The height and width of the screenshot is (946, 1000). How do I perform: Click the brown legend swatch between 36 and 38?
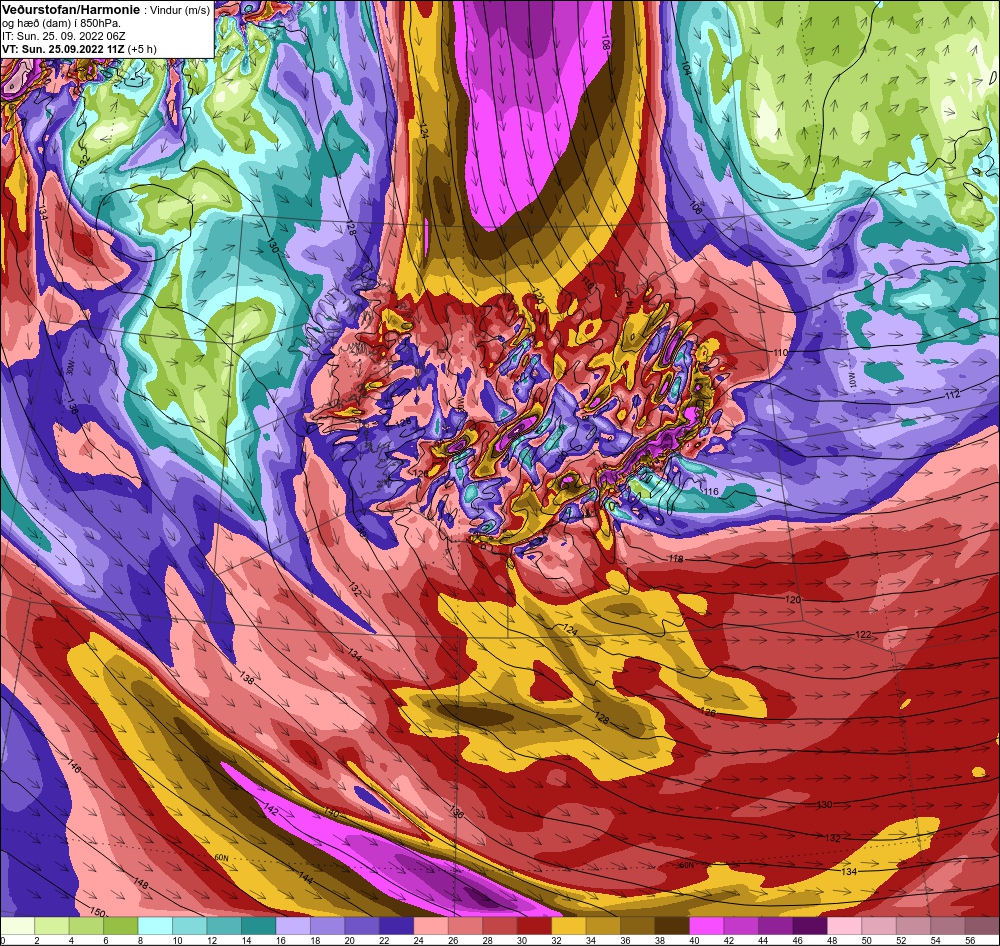[638, 926]
